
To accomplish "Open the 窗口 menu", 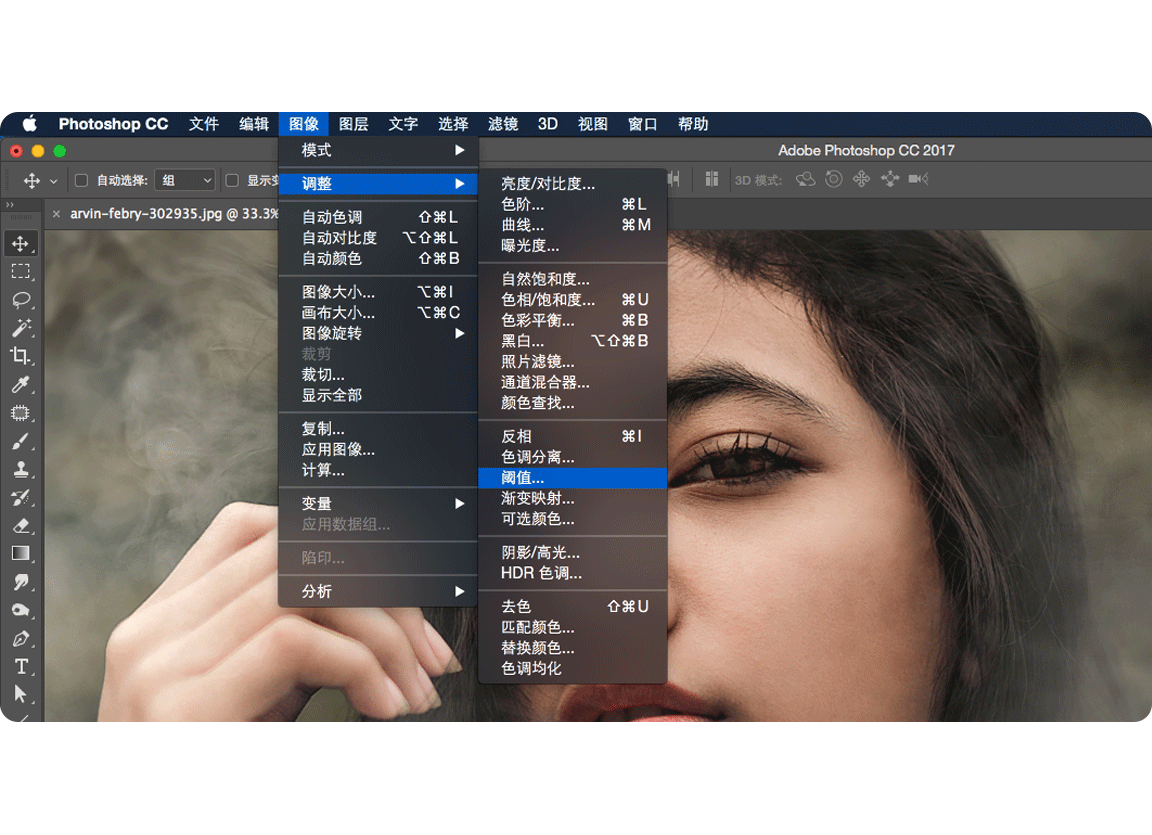I will [x=642, y=123].
